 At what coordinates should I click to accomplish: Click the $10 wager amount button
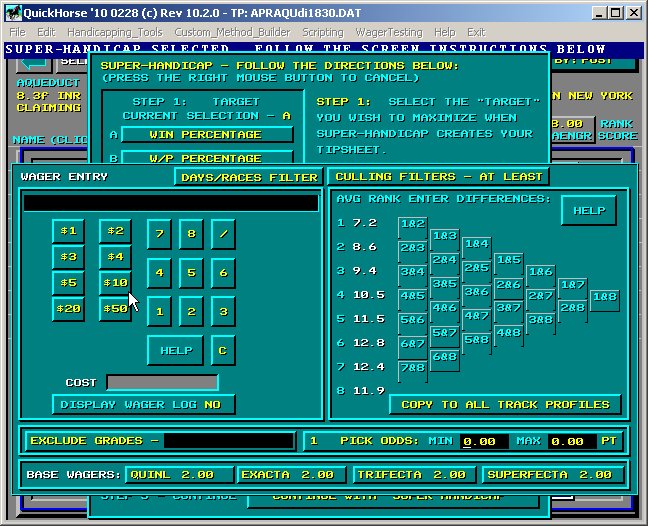pos(115,283)
